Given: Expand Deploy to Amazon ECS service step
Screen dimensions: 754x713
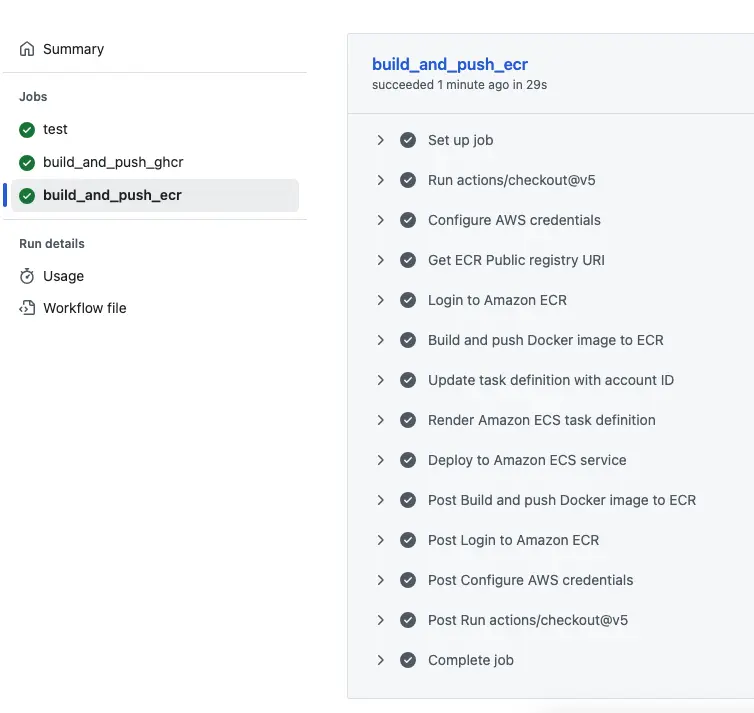Looking at the screenshot, I should click(380, 460).
